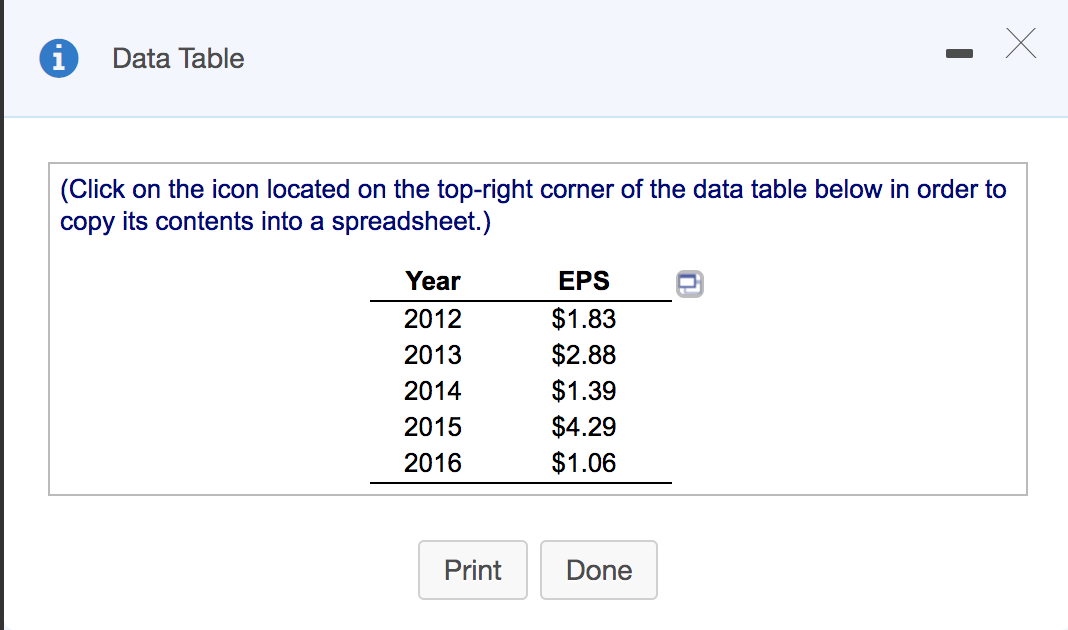Click the $4.29 value in the table
This screenshot has height=630, width=1068.
tap(584, 427)
